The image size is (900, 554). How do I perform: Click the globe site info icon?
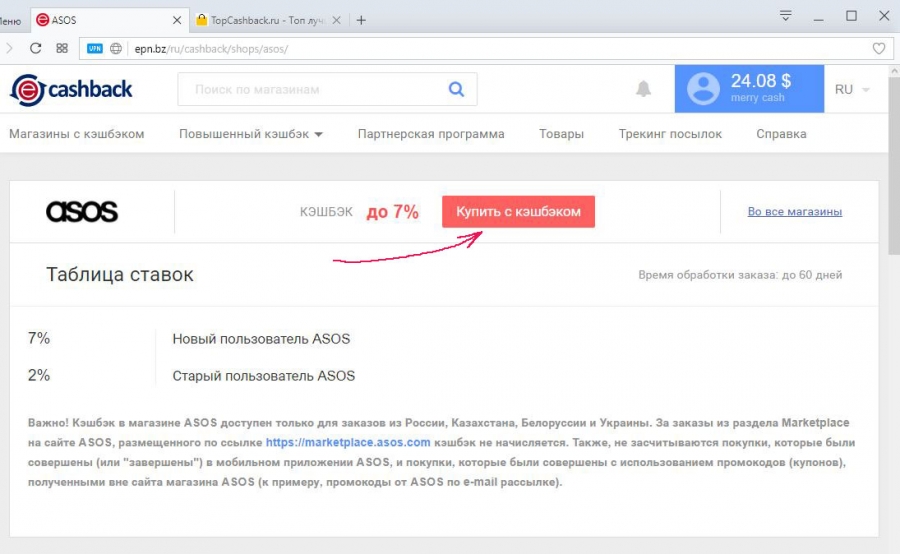tap(116, 49)
